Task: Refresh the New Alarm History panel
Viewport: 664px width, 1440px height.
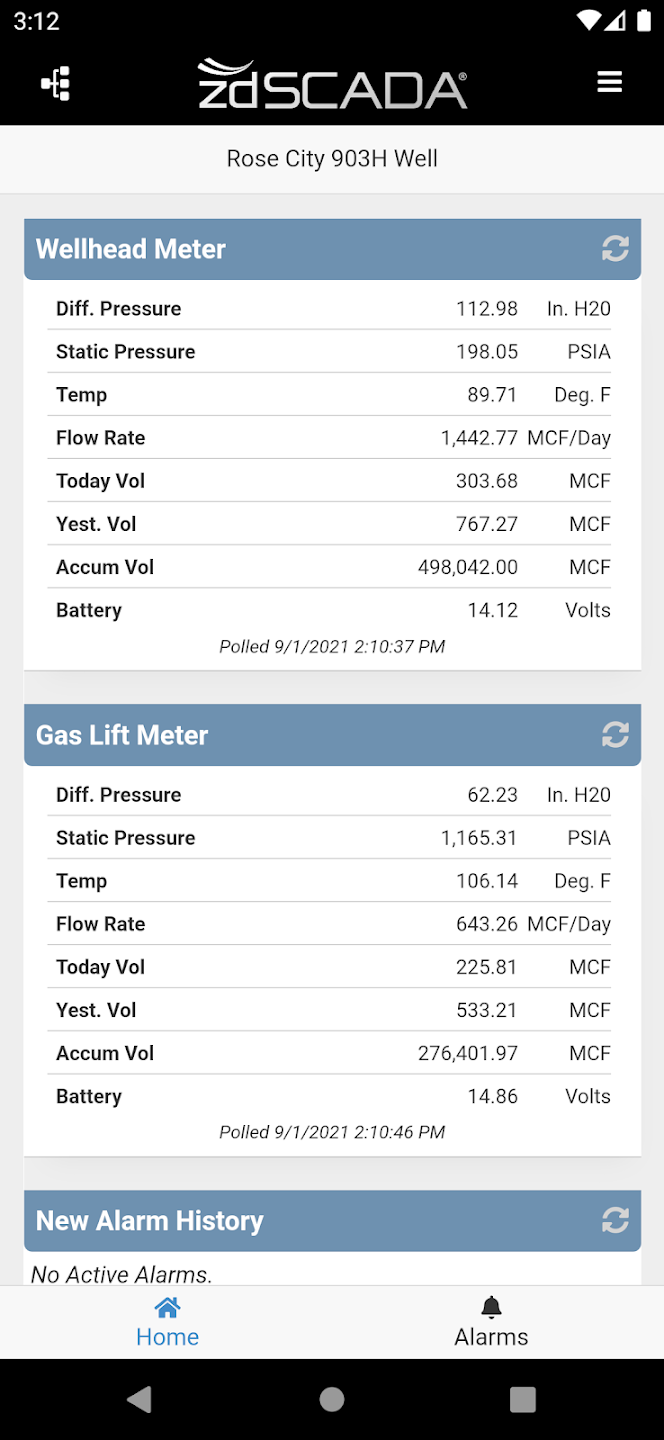Action: (615, 1220)
